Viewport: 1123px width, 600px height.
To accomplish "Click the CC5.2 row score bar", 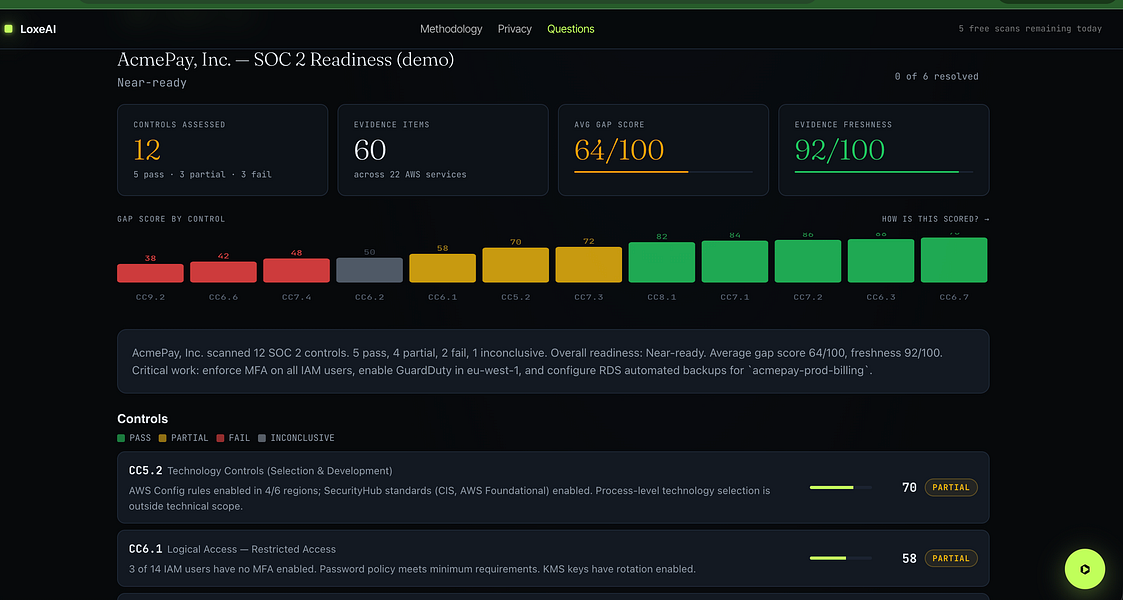I will click(x=841, y=488).
